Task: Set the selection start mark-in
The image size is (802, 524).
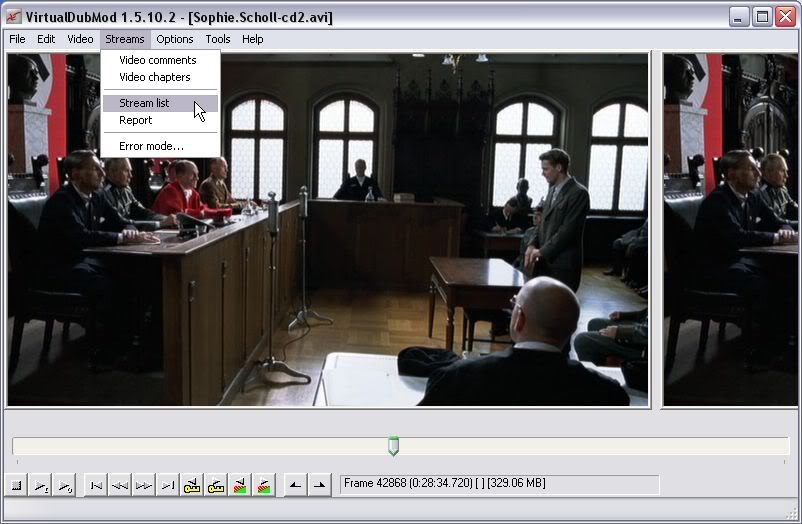Action: tap(295, 485)
